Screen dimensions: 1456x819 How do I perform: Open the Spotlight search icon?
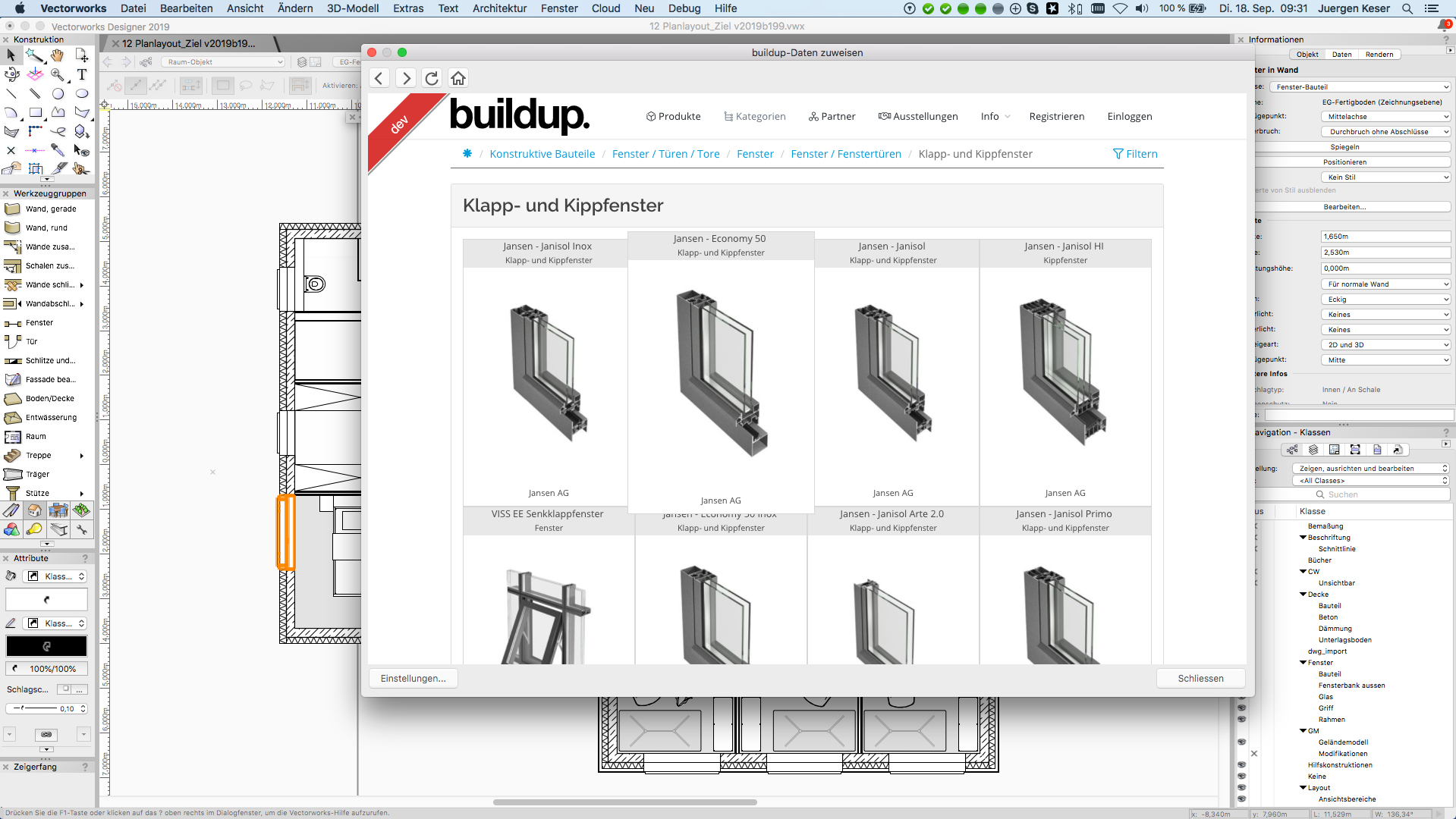[x=1407, y=8]
